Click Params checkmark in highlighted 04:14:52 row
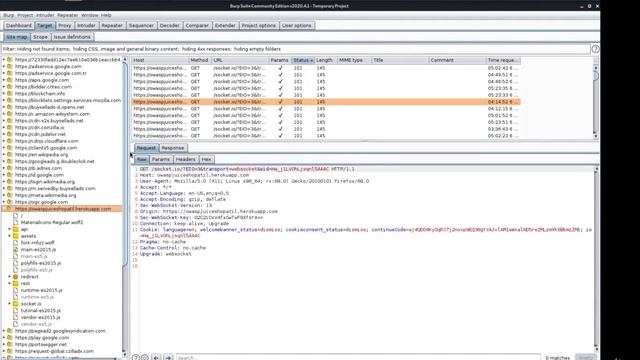The image size is (640, 360). 280,102
